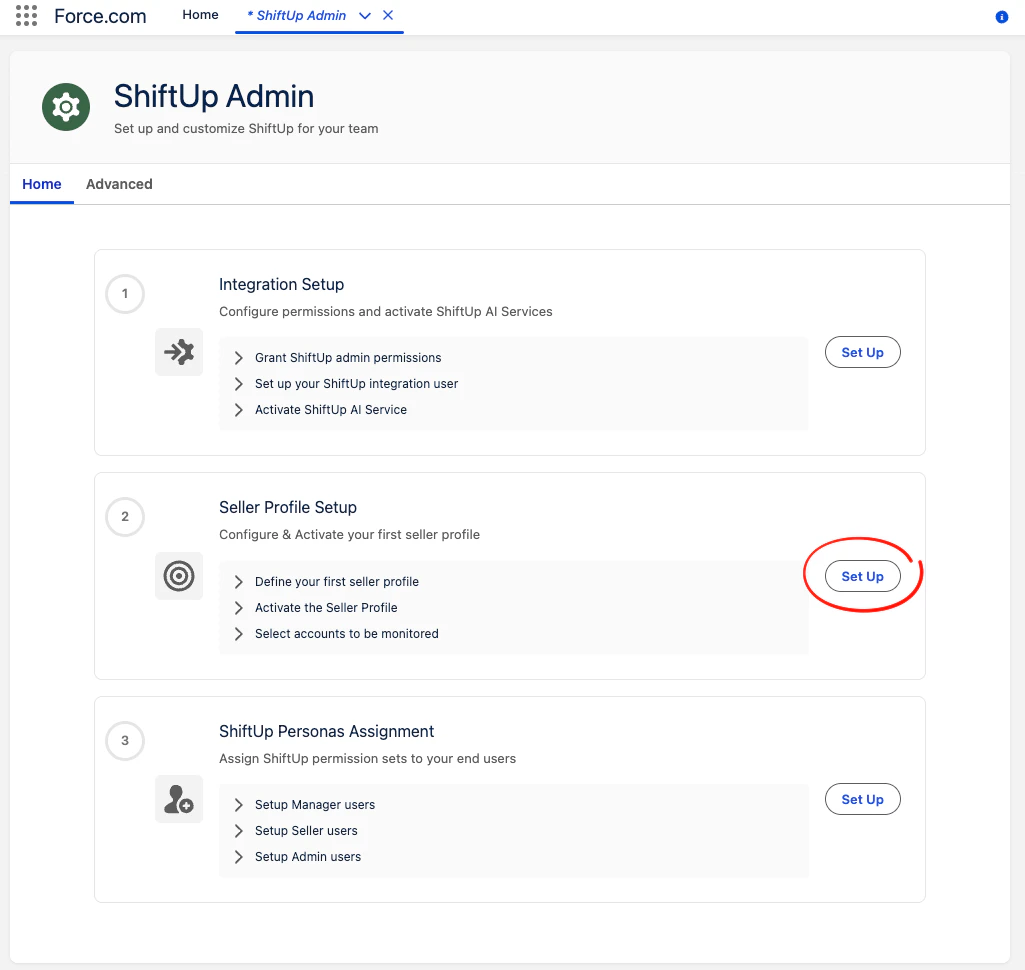Click the ShiftUp Admin green gear icon
Viewport: 1025px width, 970px height.
coord(66,107)
